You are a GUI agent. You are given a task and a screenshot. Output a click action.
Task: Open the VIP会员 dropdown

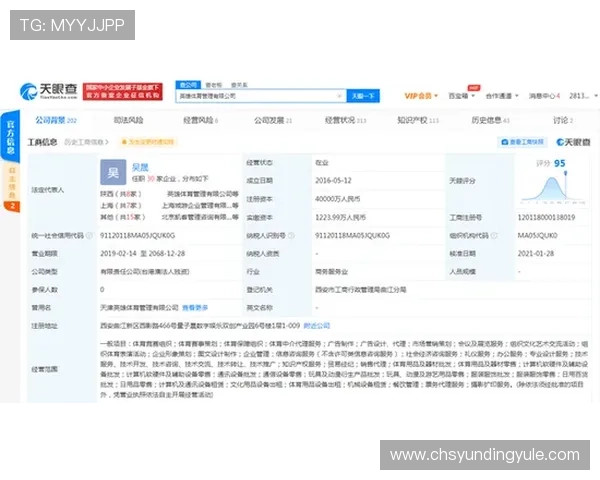[421, 96]
